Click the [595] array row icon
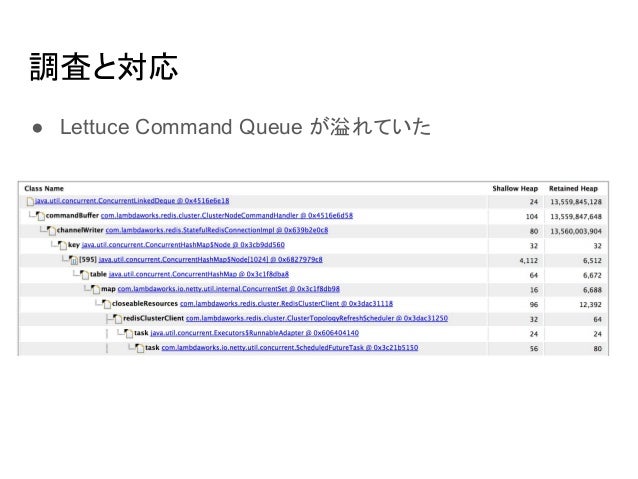This screenshot has width=638, height=479. click(73, 260)
